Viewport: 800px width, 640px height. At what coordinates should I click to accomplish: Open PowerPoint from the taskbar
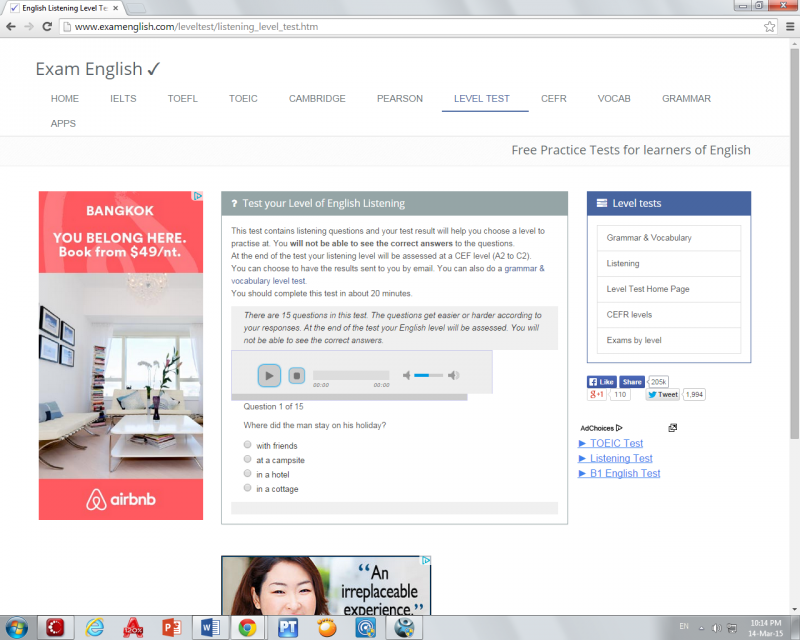[171, 627]
